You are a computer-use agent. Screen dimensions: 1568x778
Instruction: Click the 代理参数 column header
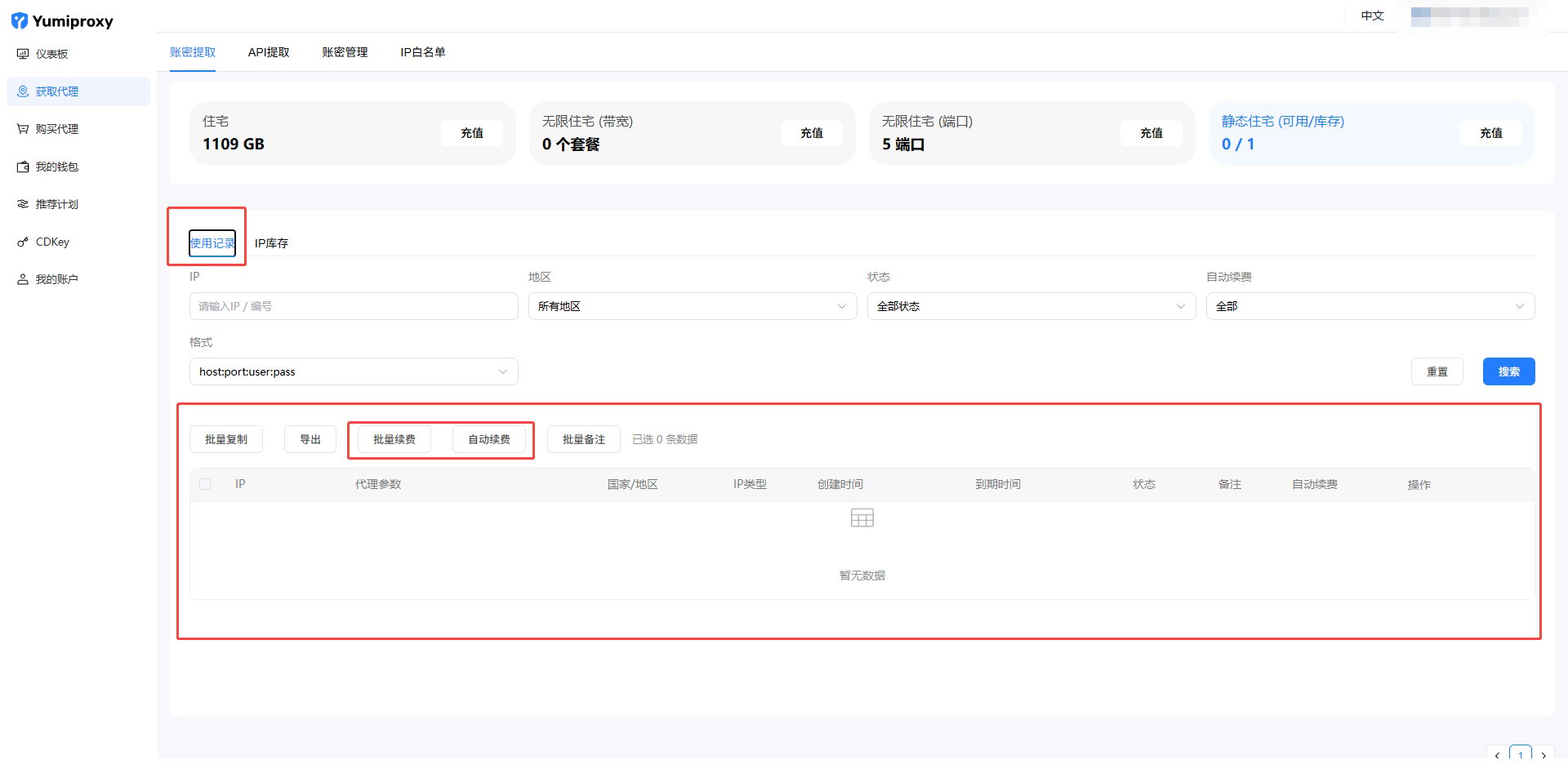point(378,484)
